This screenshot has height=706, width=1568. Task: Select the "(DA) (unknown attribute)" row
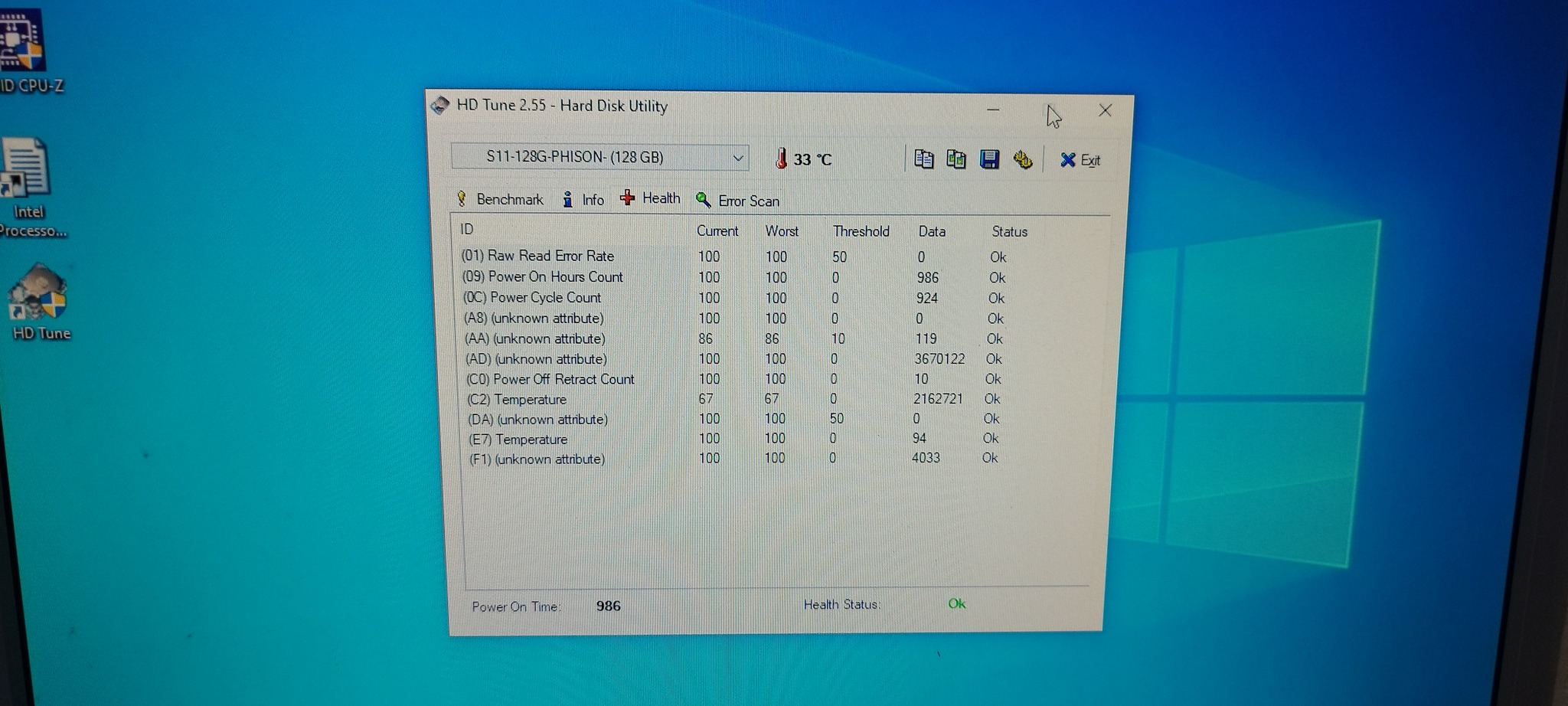735,419
